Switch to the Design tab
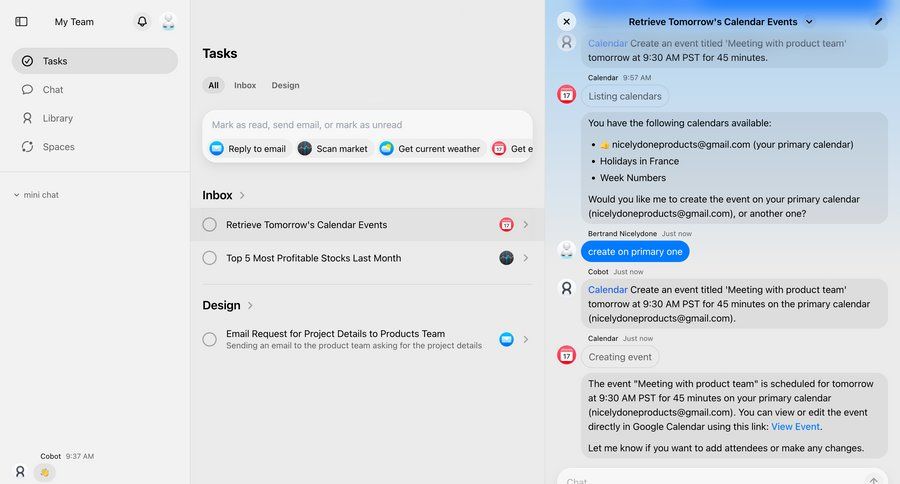 click(285, 85)
